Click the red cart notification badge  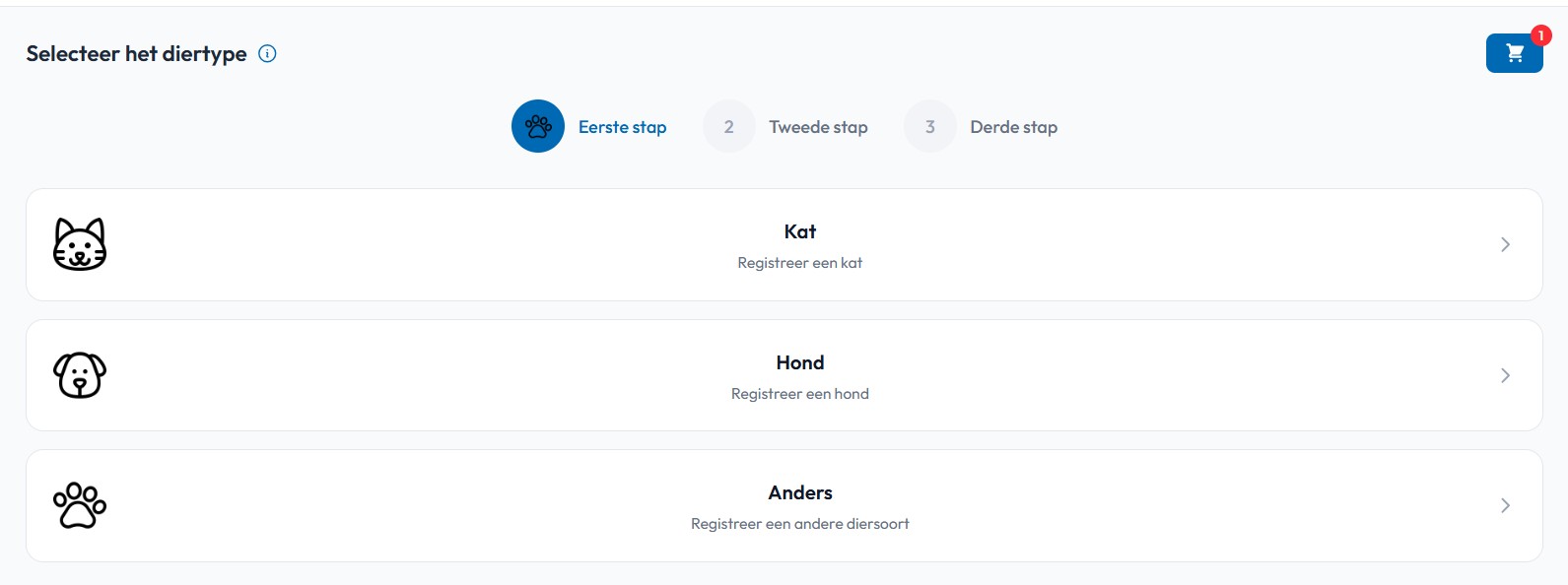1540,35
